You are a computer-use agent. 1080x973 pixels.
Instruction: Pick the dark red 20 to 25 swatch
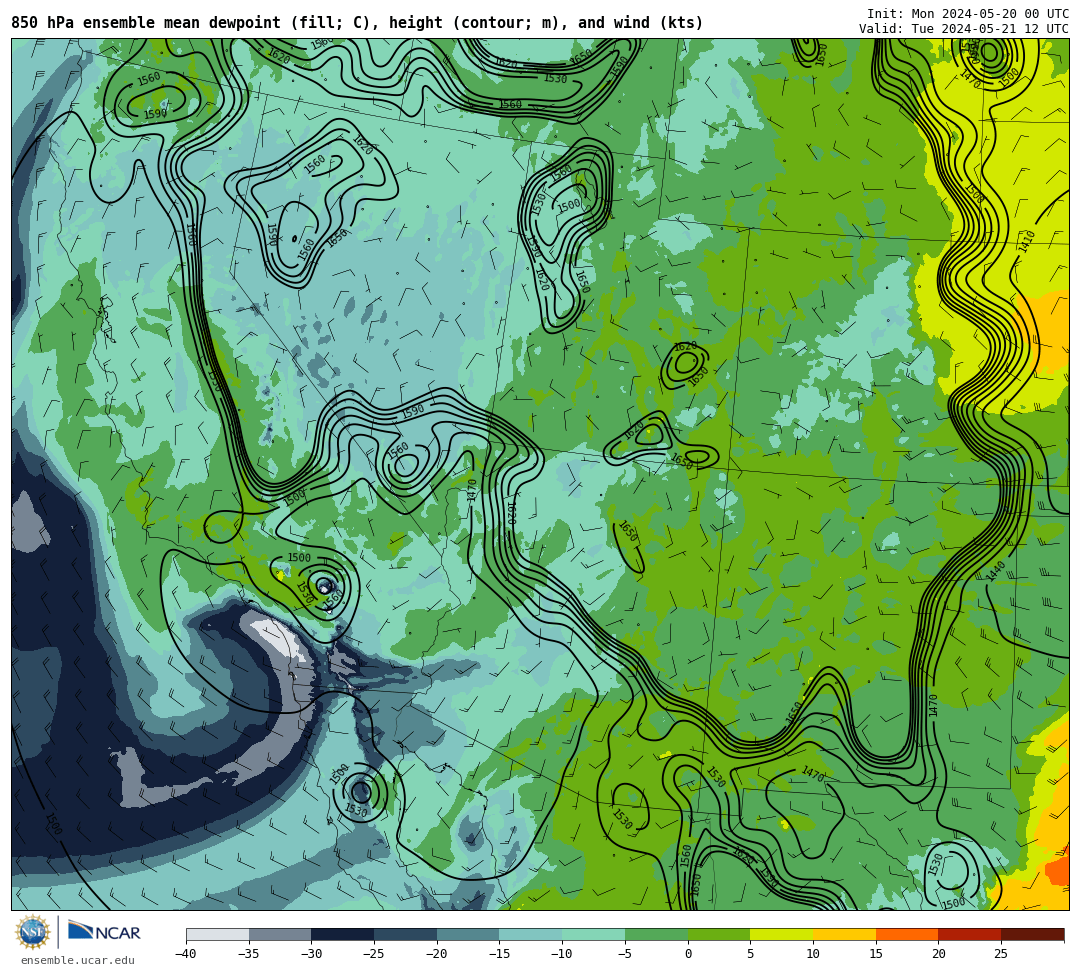[x=970, y=934]
